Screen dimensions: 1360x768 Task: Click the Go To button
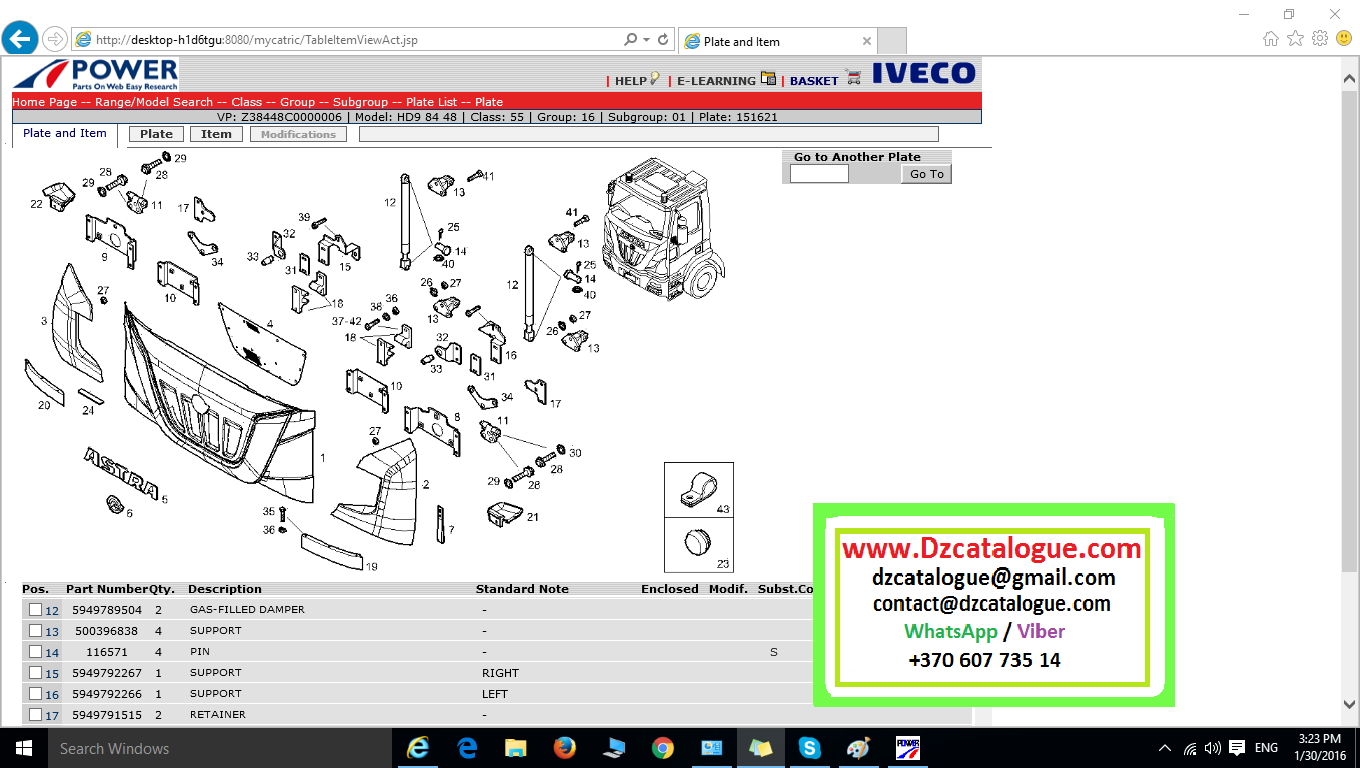(x=927, y=174)
